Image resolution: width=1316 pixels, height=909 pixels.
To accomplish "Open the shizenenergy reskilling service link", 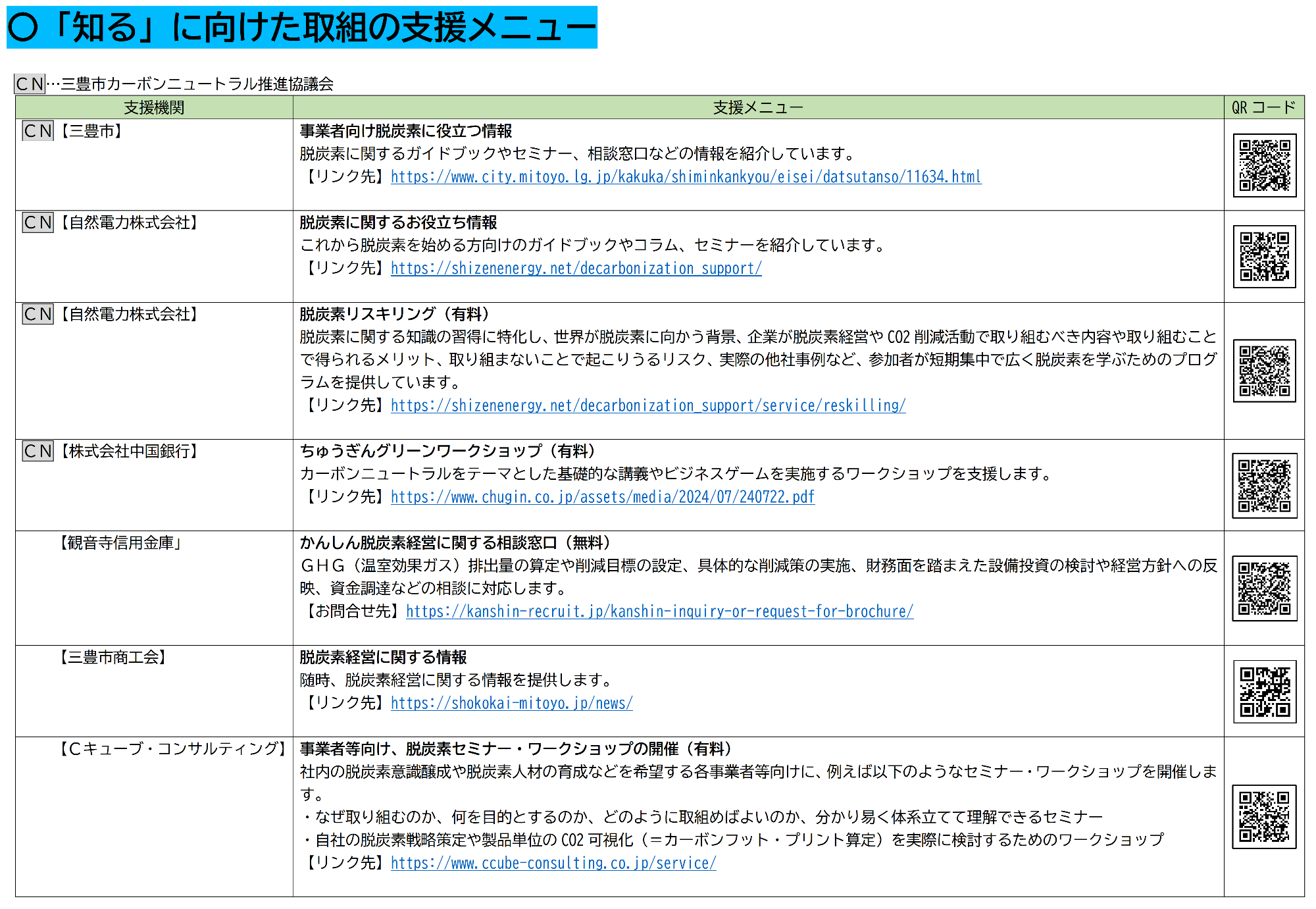I will [648, 405].
